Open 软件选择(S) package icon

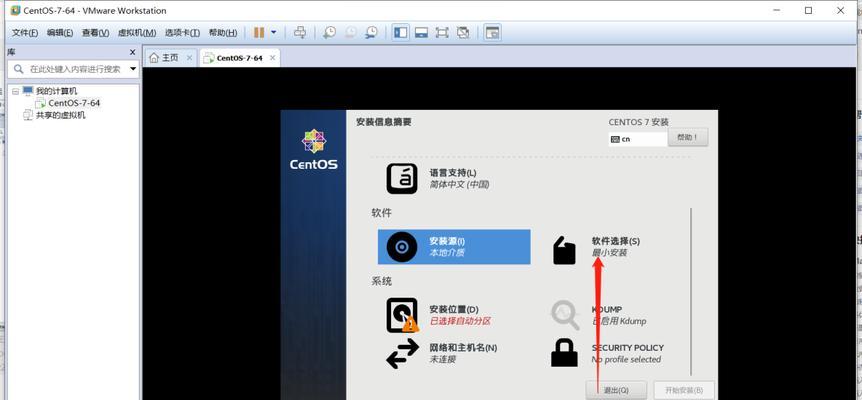564,251
